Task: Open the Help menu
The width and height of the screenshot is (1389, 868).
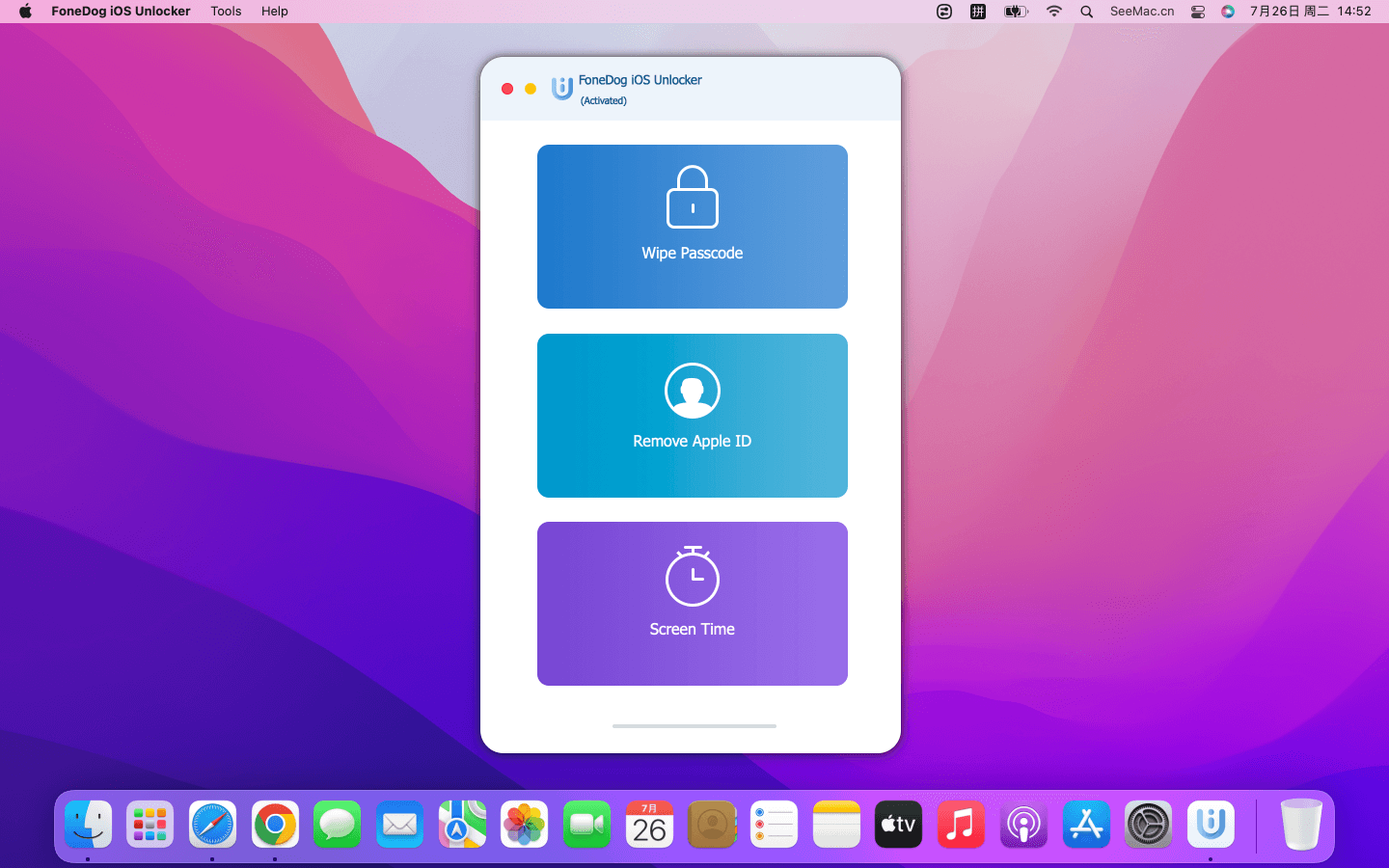Action: pyautogui.click(x=275, y=12)
